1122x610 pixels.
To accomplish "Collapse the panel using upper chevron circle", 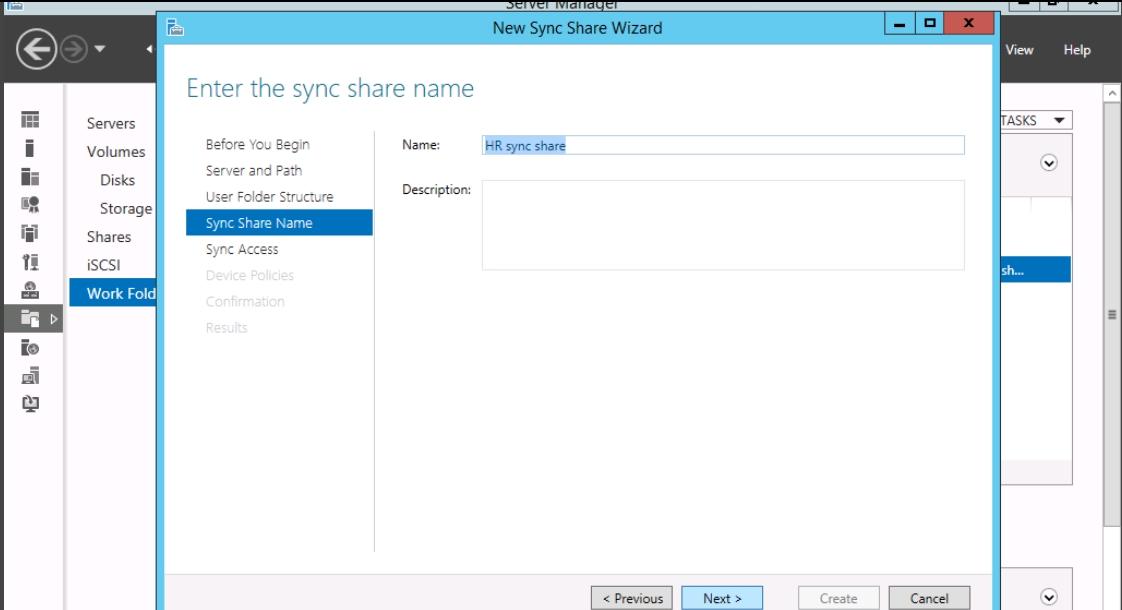I will pyautogui.click(x=1049, y=163).
